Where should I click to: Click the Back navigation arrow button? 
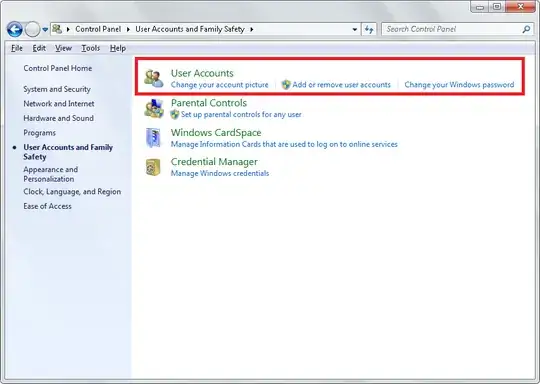pos(14,30)
